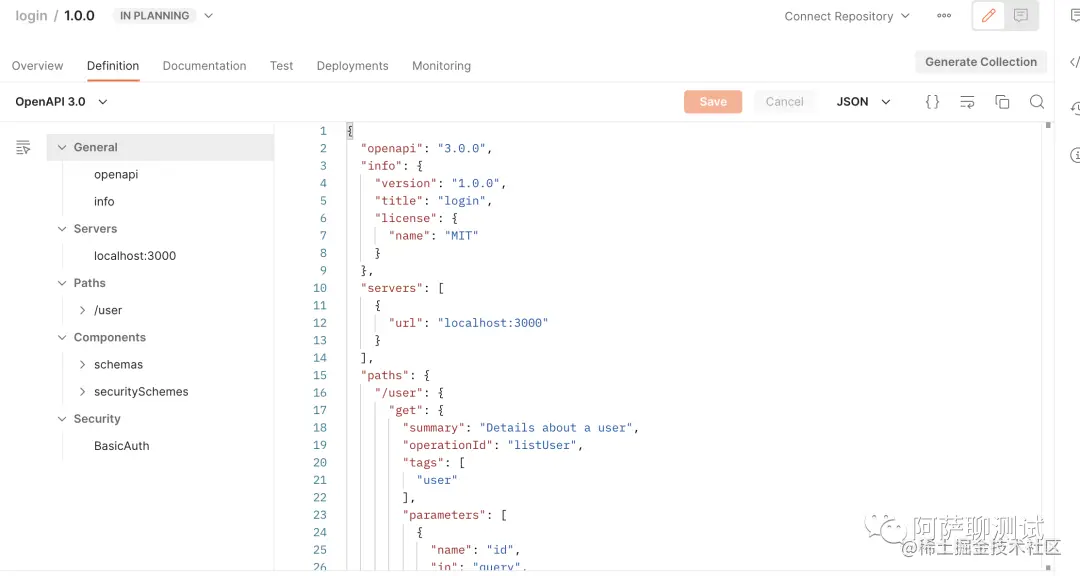
Task: Select the info outline item
Action: pos(104,202)
